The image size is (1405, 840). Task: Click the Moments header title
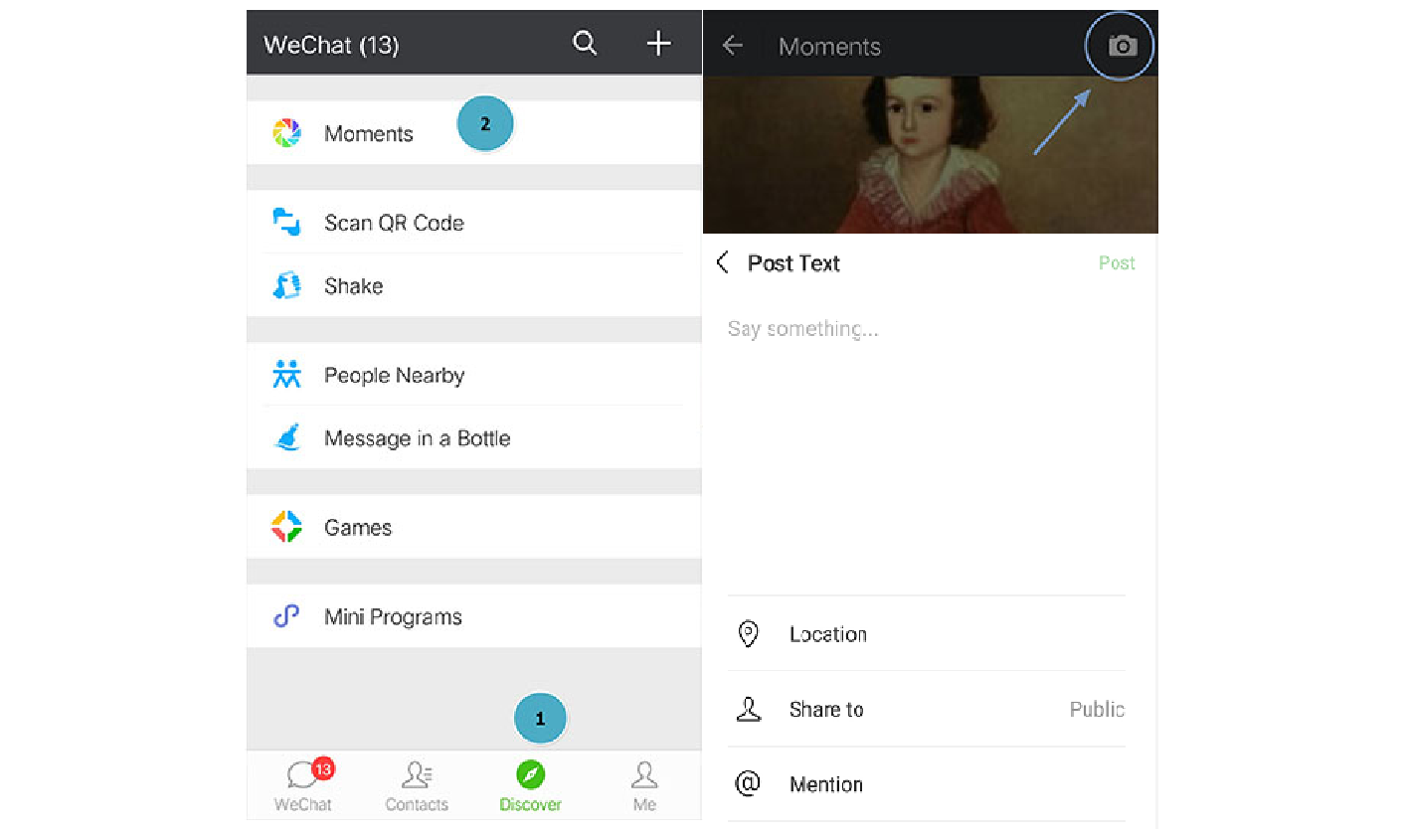pos(829,46)
